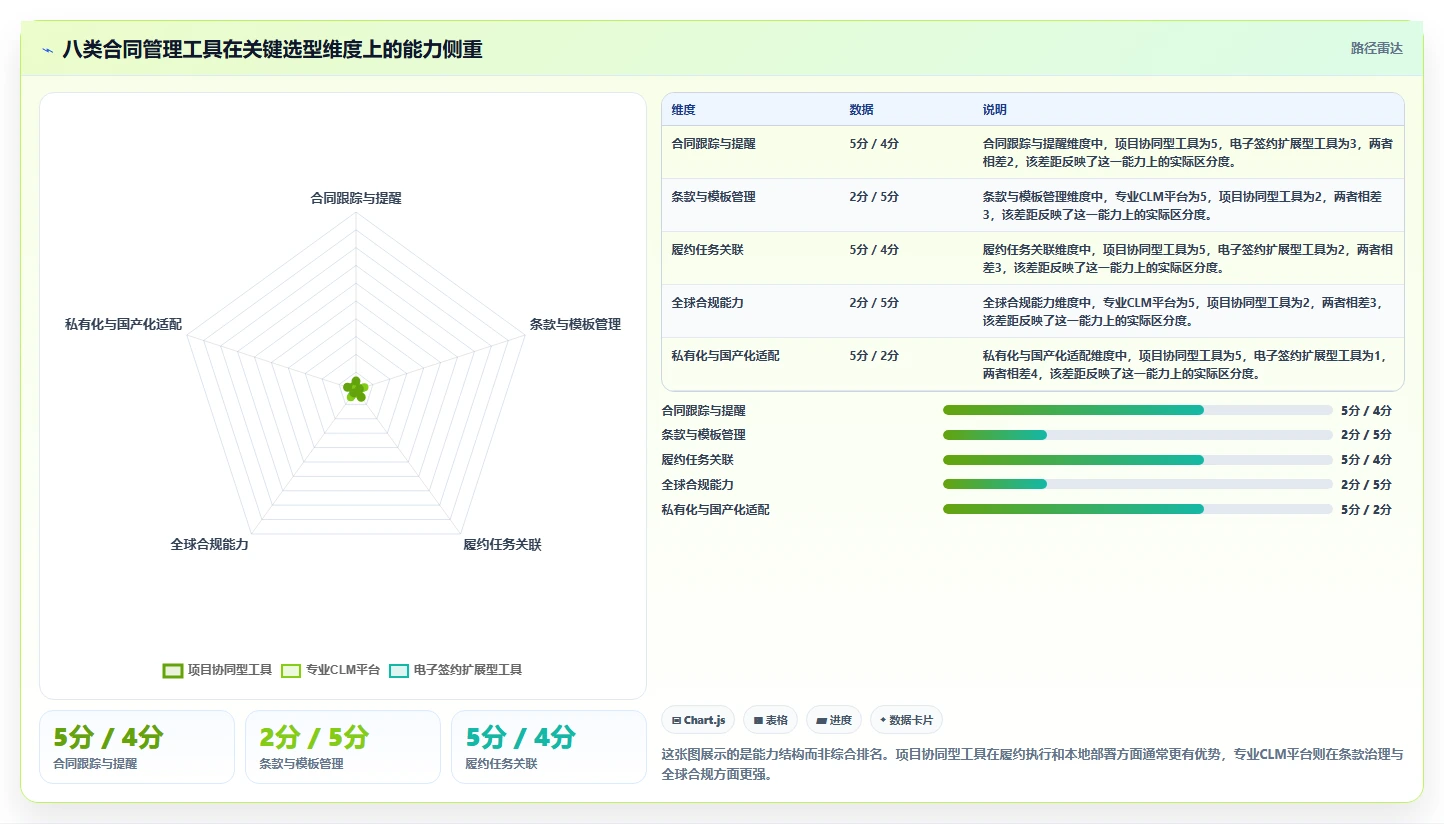Open the 2分 / 5分 条款与模板管理 data card
Screen dimensions: 1444x824
tap(343, 747)
